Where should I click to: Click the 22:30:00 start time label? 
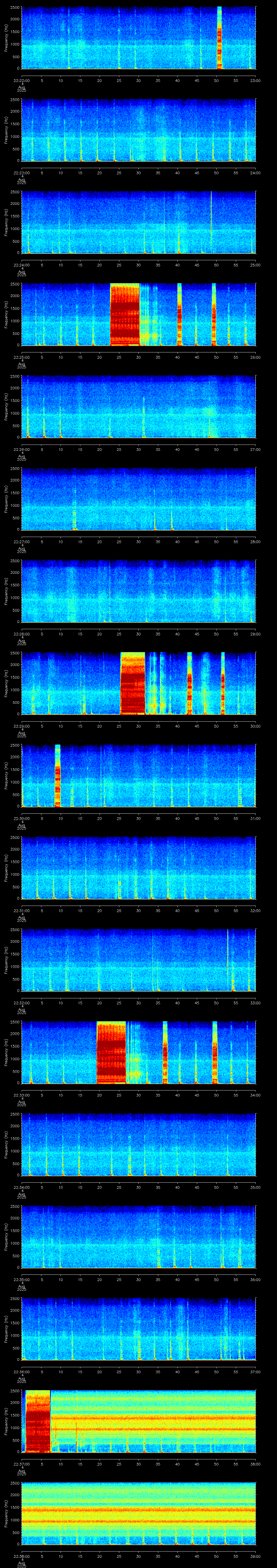21,818
